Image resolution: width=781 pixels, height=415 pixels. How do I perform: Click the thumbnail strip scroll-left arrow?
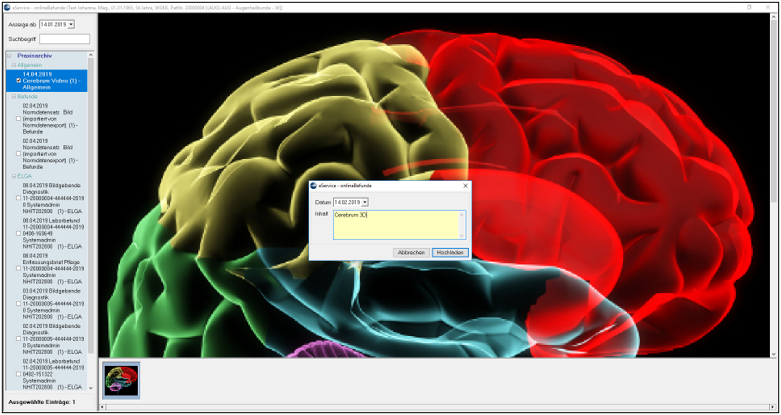tap(102, 407)
